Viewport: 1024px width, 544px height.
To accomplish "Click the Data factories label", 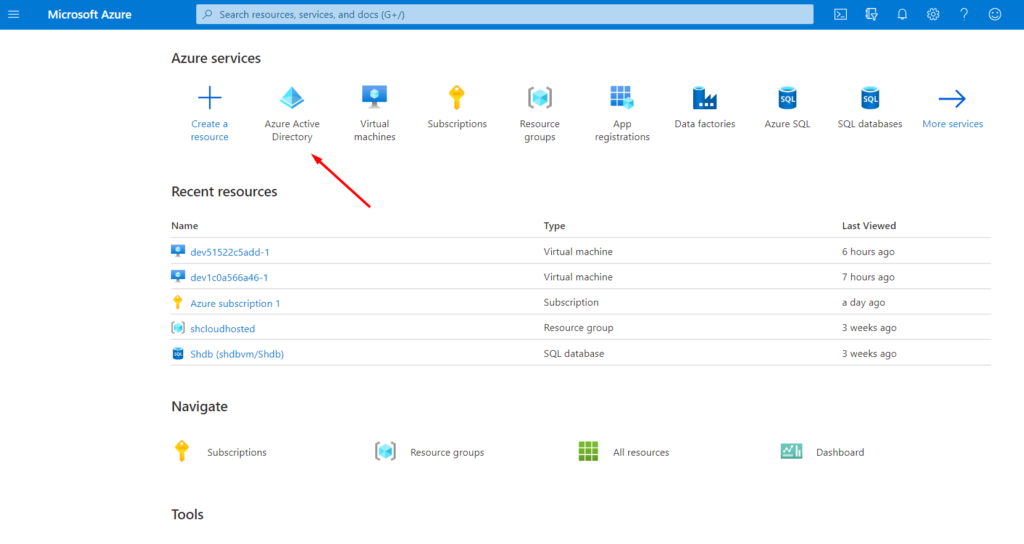I will pos(705,123).
